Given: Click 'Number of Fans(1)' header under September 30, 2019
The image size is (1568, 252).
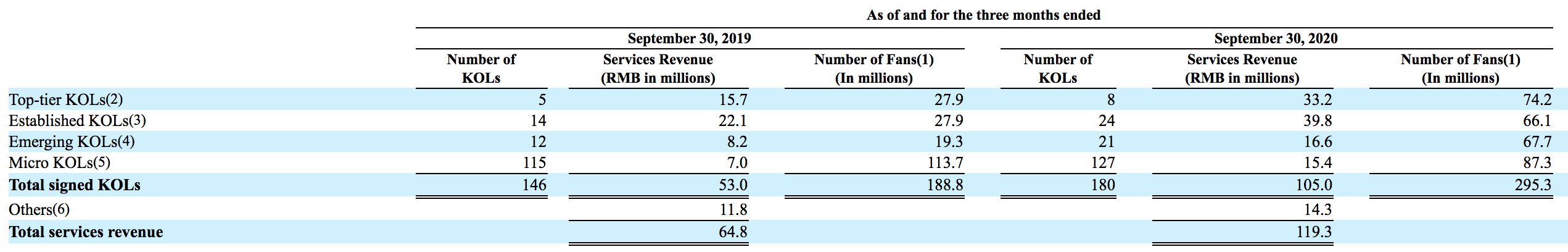Looking at the screenshot, I should pos(873,69).
